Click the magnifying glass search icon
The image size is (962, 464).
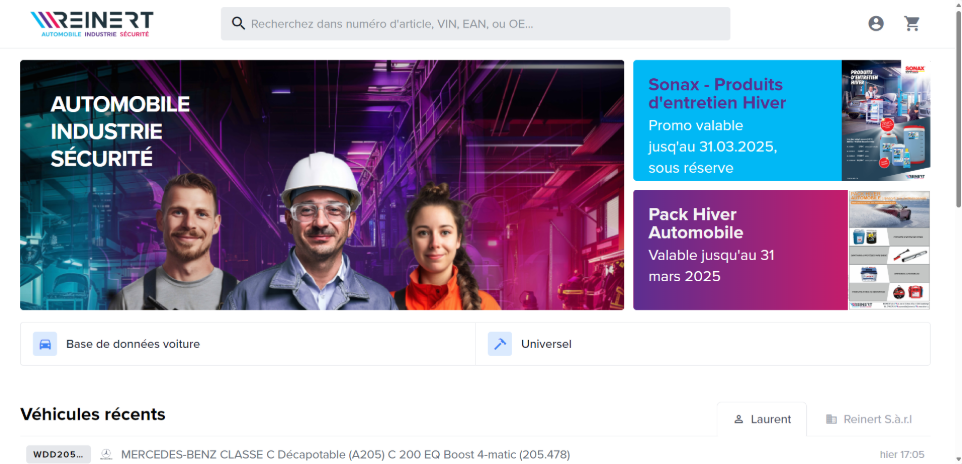pyautogui.click(x=238, y=24)
